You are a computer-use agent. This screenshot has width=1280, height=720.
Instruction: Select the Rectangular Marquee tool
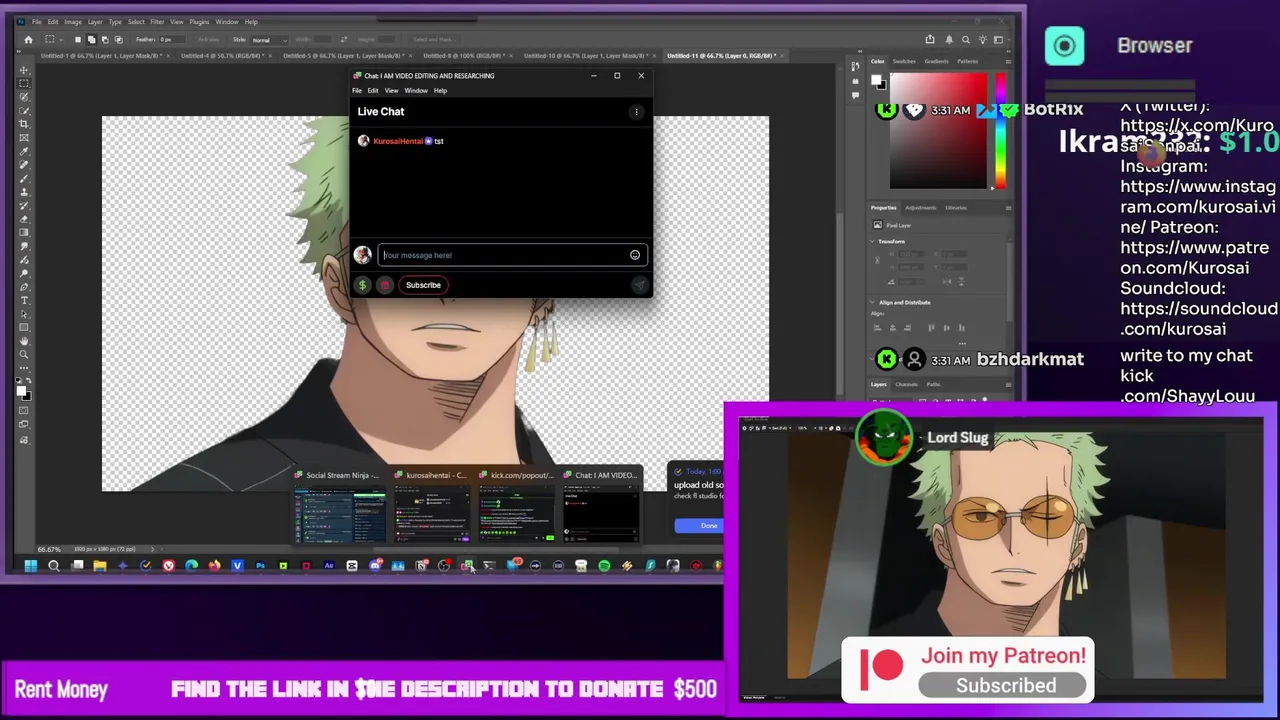pos(24,83)
